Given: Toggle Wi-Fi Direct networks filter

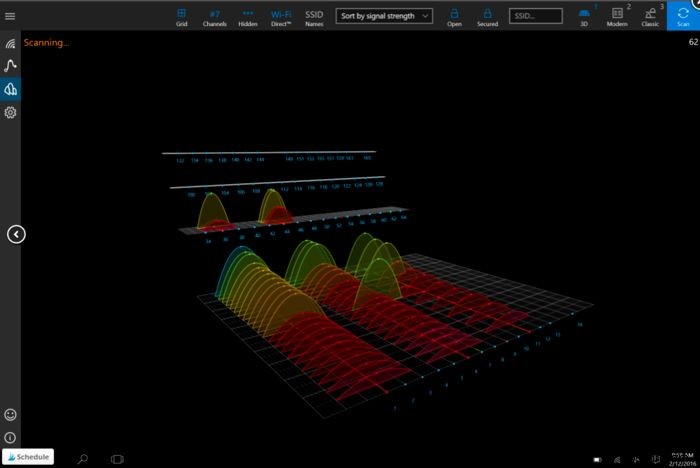Looking at the screenshot, I should pos(281,16).
